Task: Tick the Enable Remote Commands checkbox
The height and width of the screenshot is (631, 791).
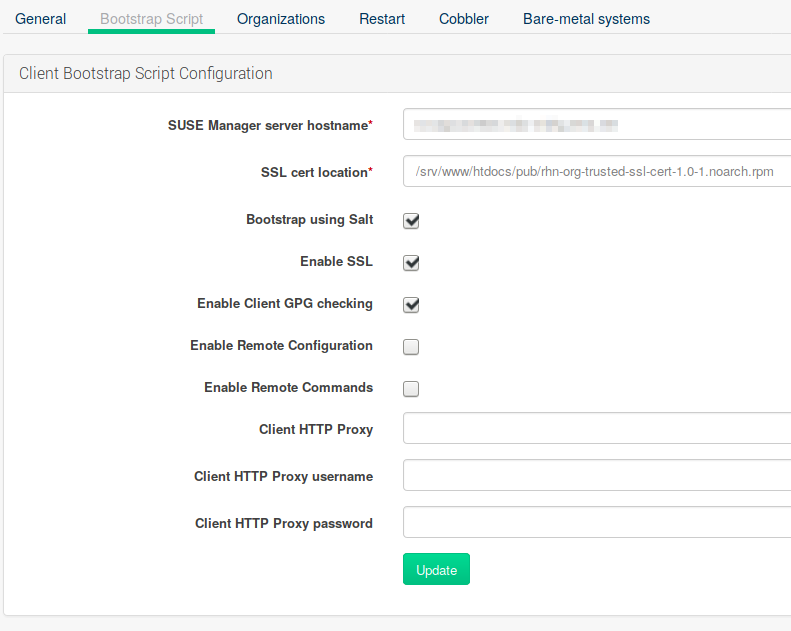Action: 411,389
